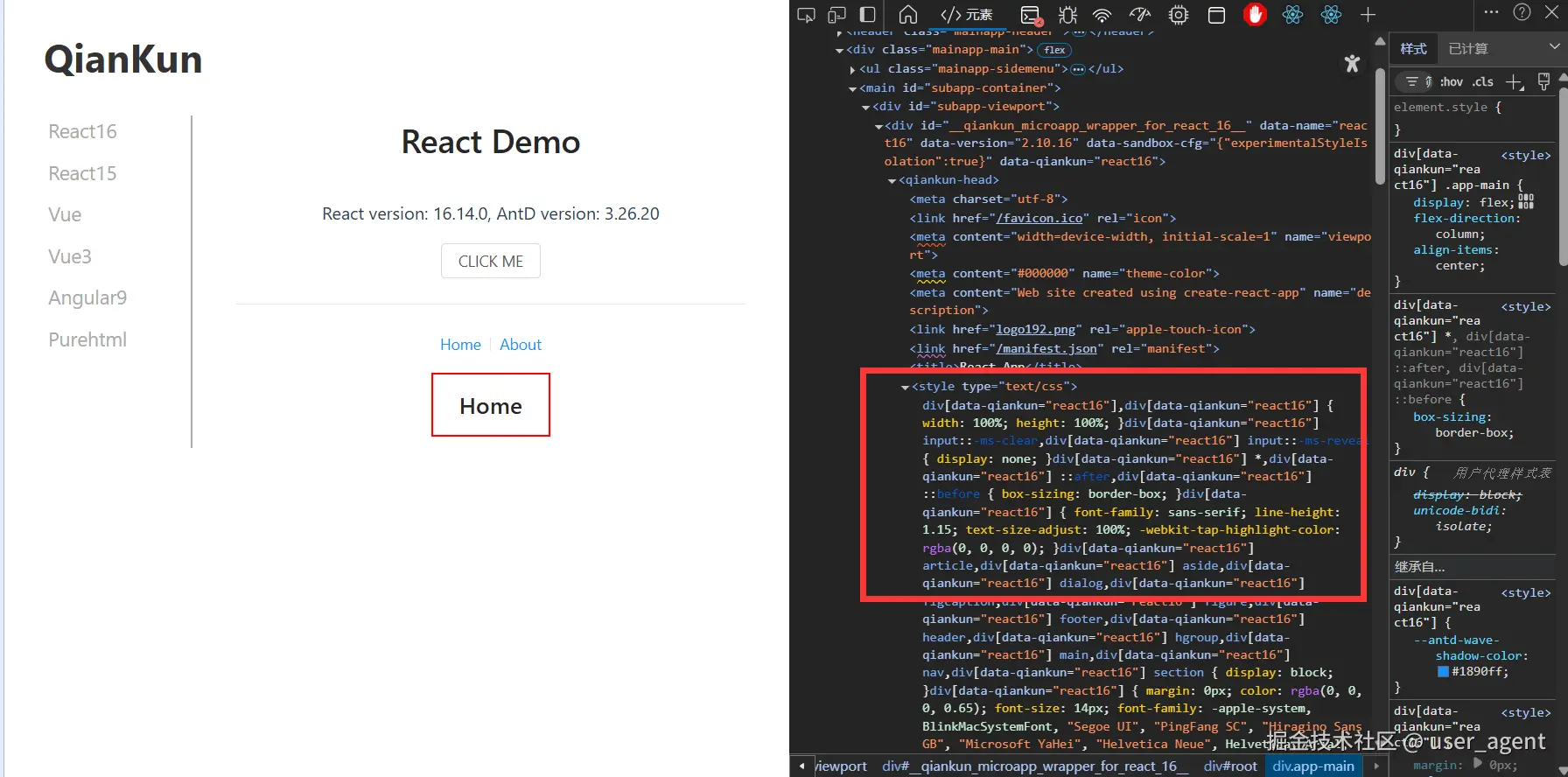1568x777 pixels.
Task: Toggle the :hov element state panel
Action: [1452, 81]
